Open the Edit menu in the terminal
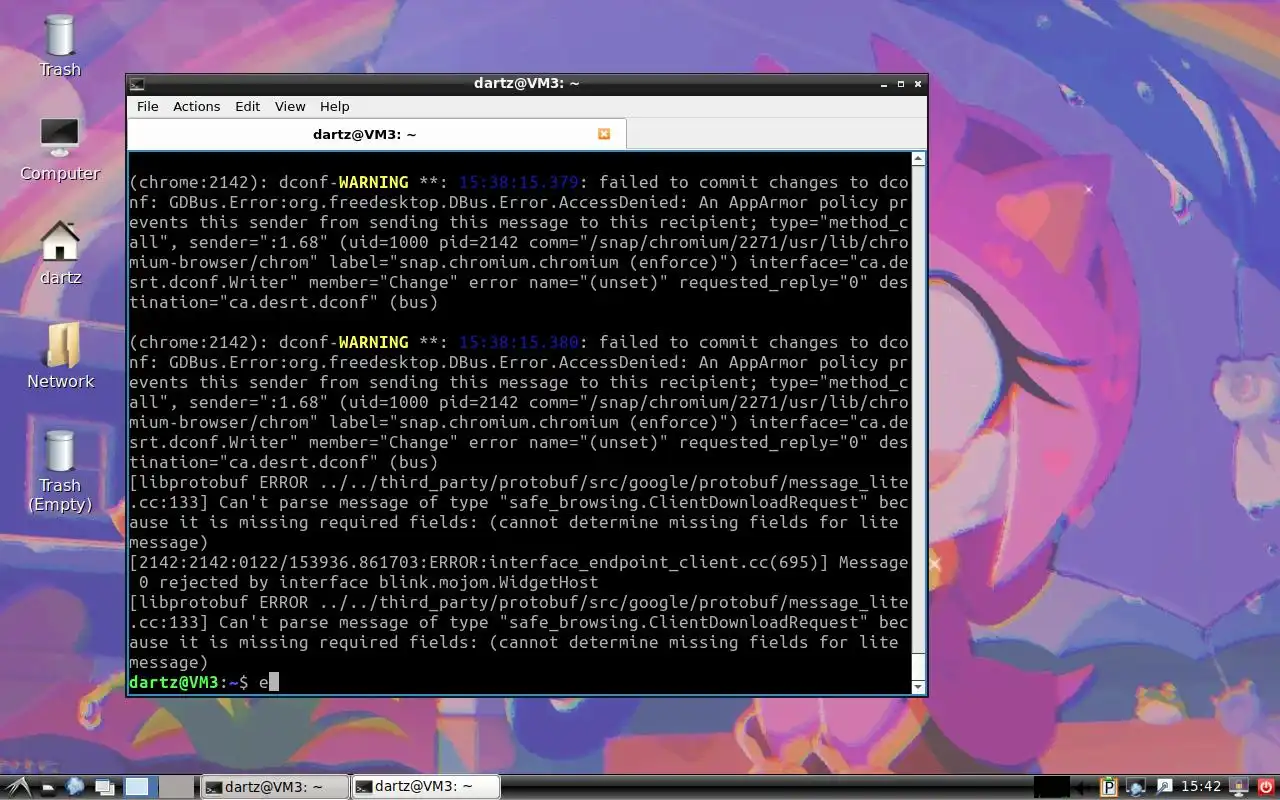1280x800 pixels. pos(247,106)
